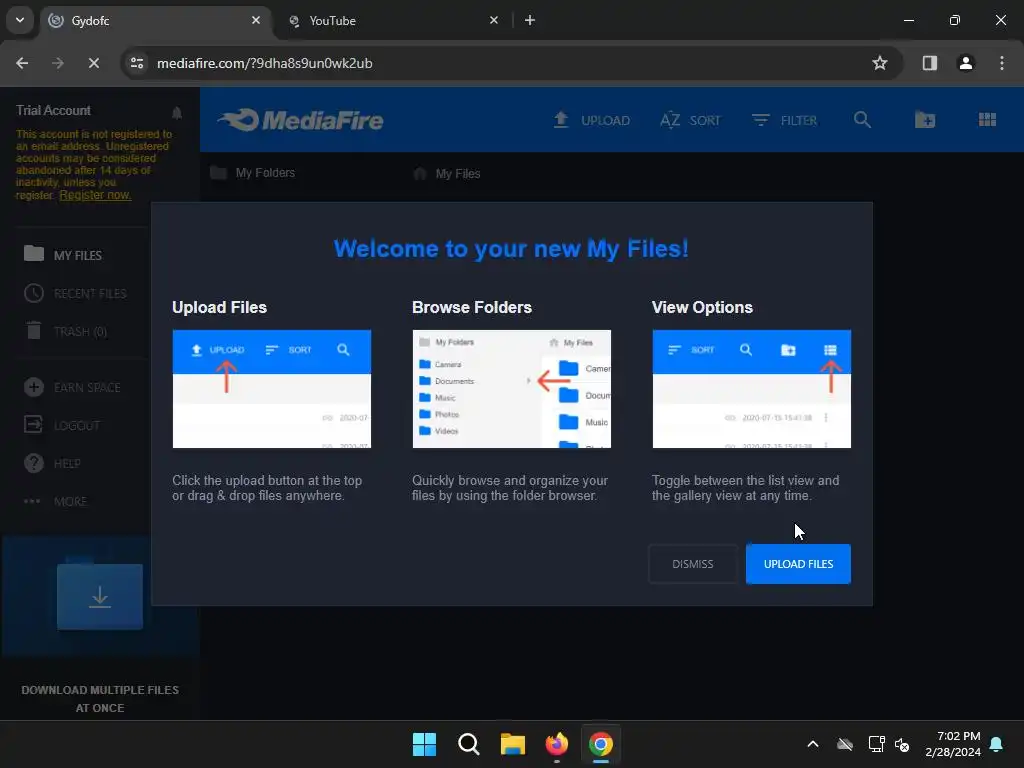Toggle the browser side panel
This screenshot has height=768, width=1024.
pyautogui.click(x=930, y=63)
